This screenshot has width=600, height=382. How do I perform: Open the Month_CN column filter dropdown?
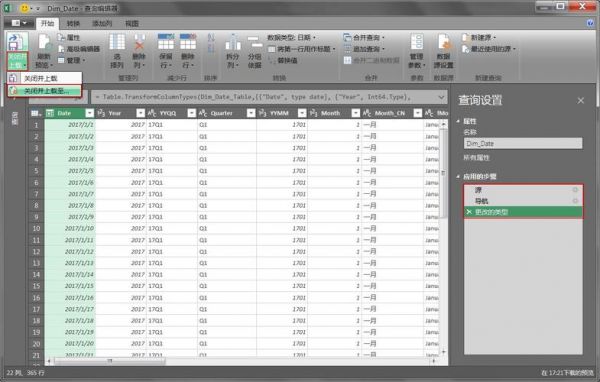click(x=418, y=113)
